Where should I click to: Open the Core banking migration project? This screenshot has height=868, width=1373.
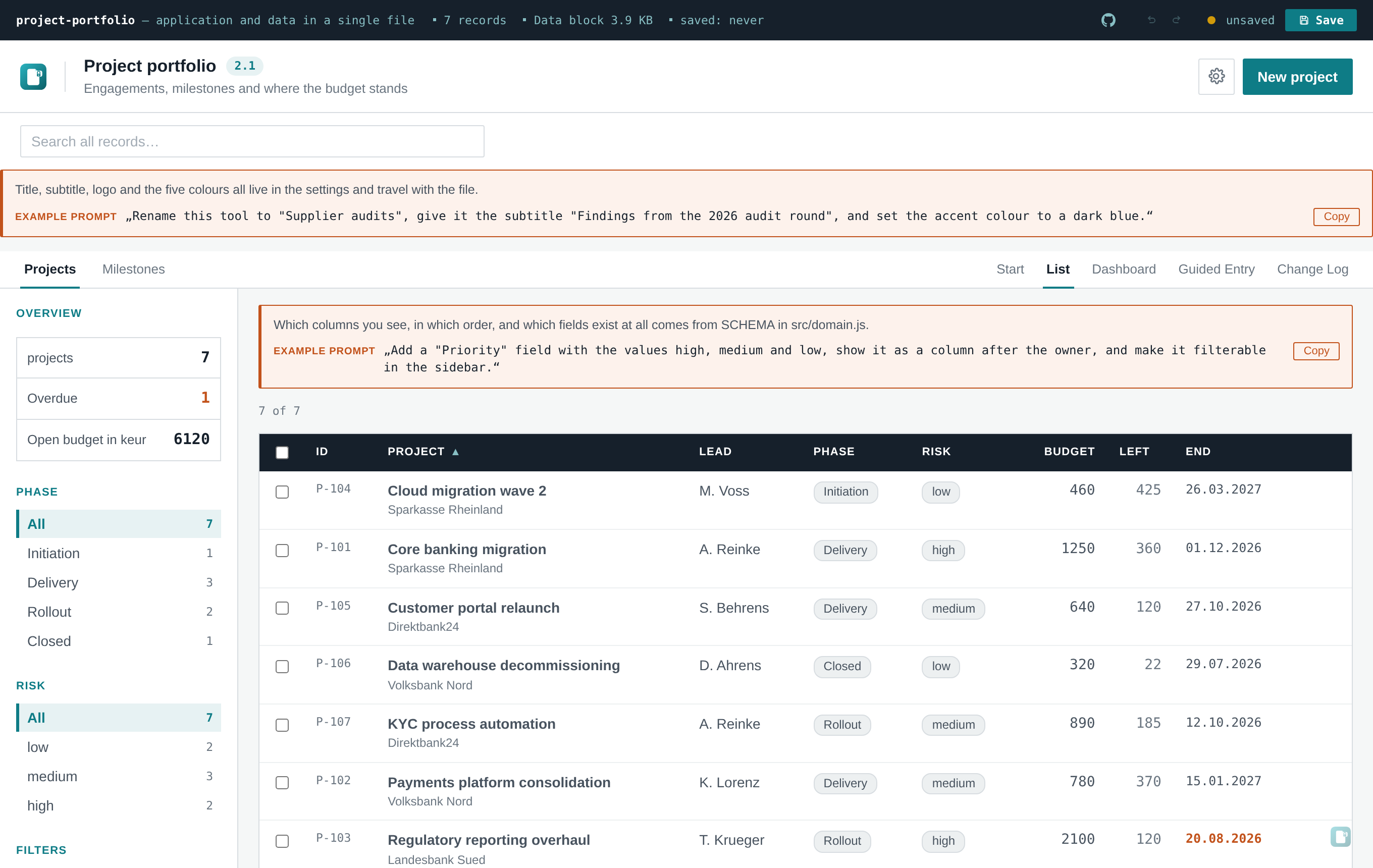[466, 550]
